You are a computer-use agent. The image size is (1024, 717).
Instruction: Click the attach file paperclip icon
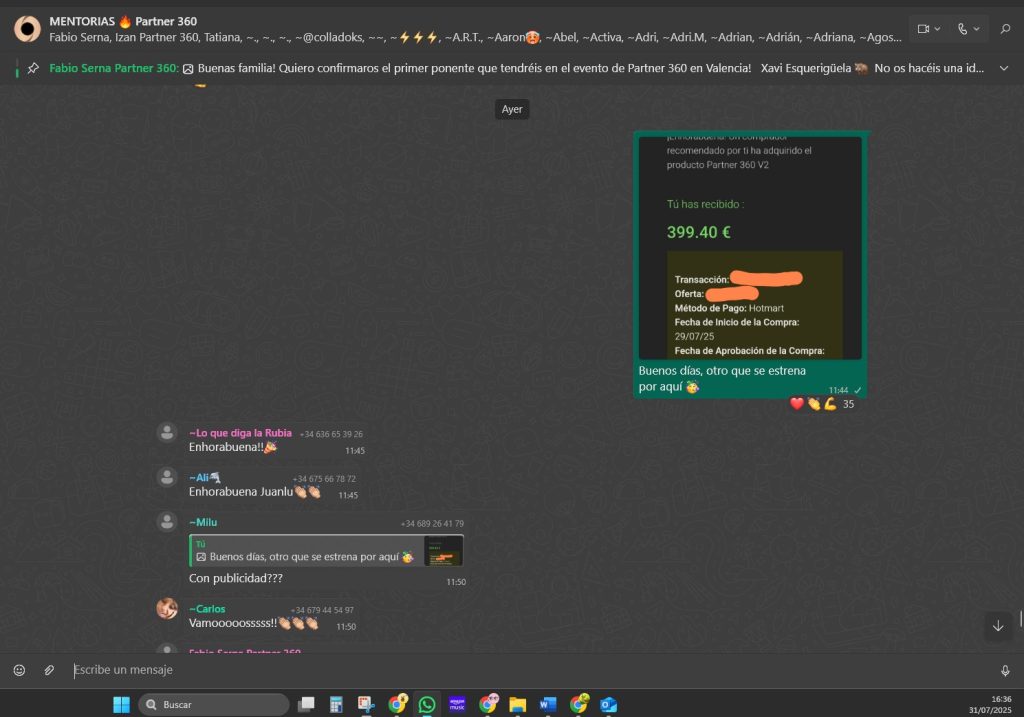pyautogui.click(x=48, y=670)
